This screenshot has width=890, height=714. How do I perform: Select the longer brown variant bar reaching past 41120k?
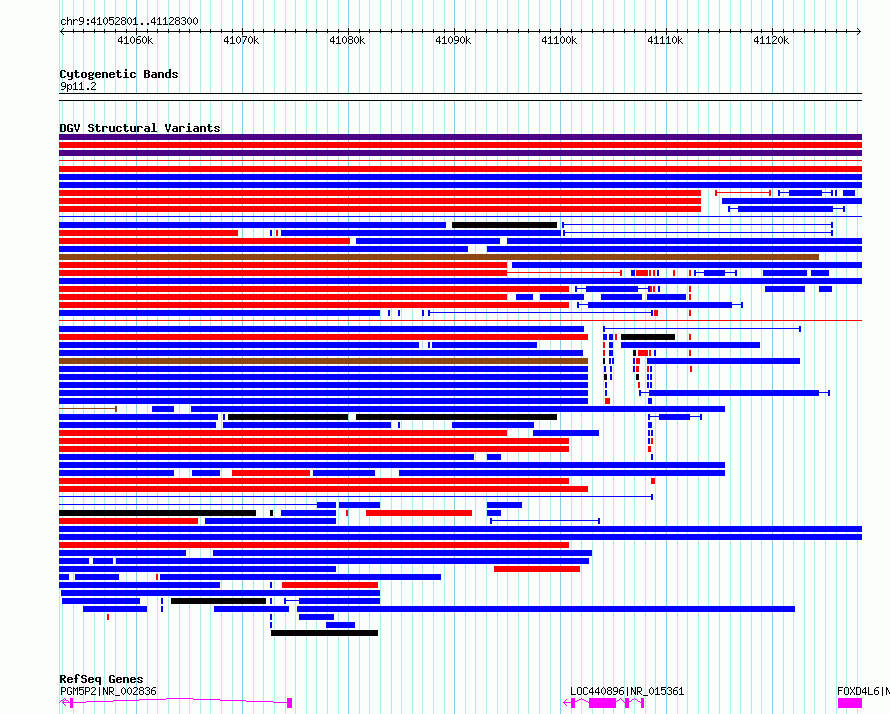tap(439, 257)
